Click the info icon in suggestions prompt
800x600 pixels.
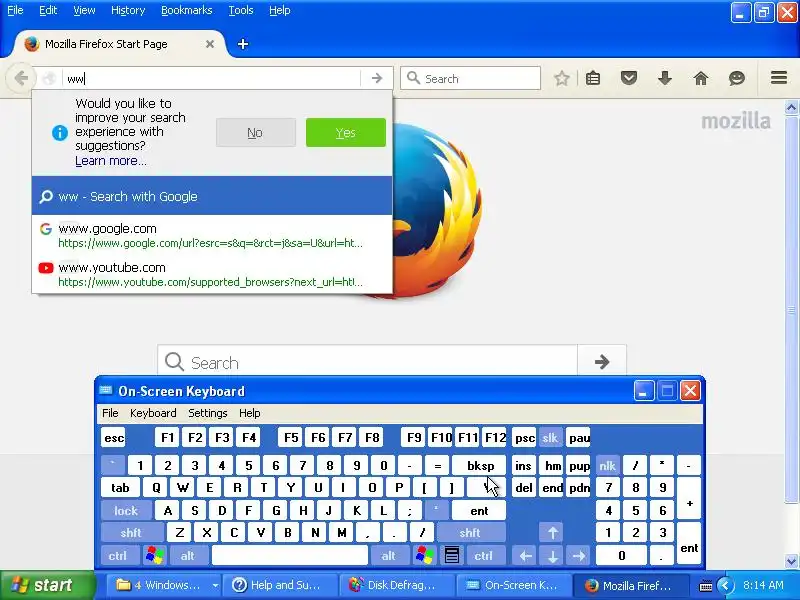(60, 133)
